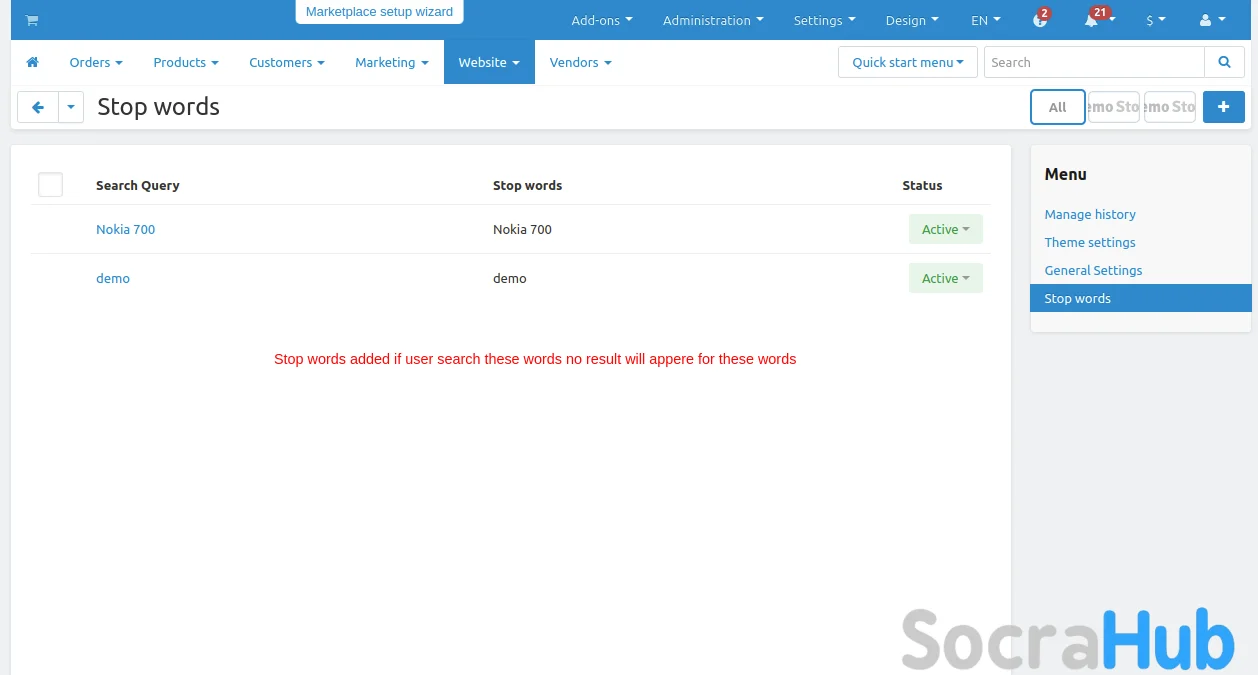The image size is (1258, 675).
Task: Click the shopping cart storefront icon
Action: pos(32,20)
